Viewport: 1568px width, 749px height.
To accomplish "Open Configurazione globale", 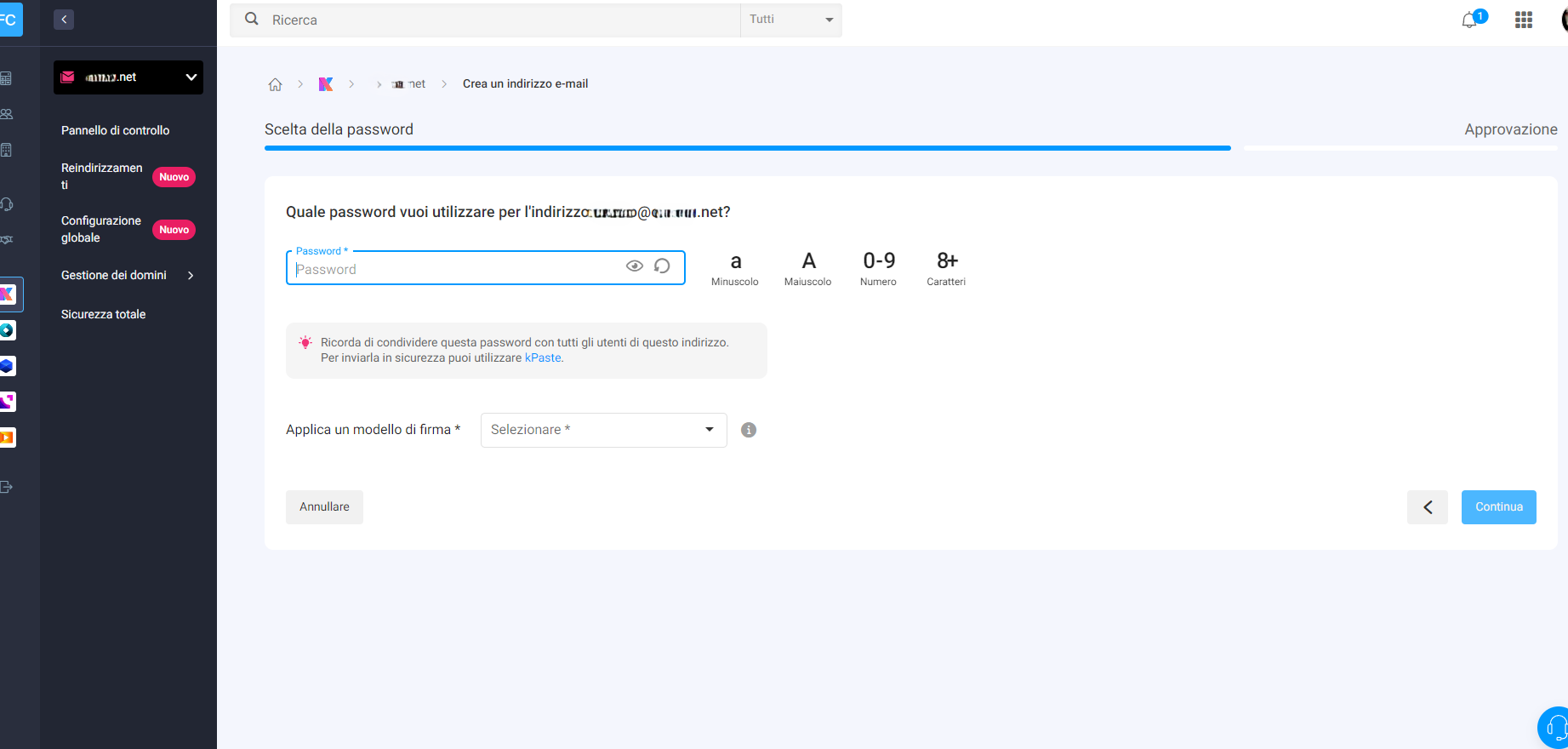I will tap(101, 229).
